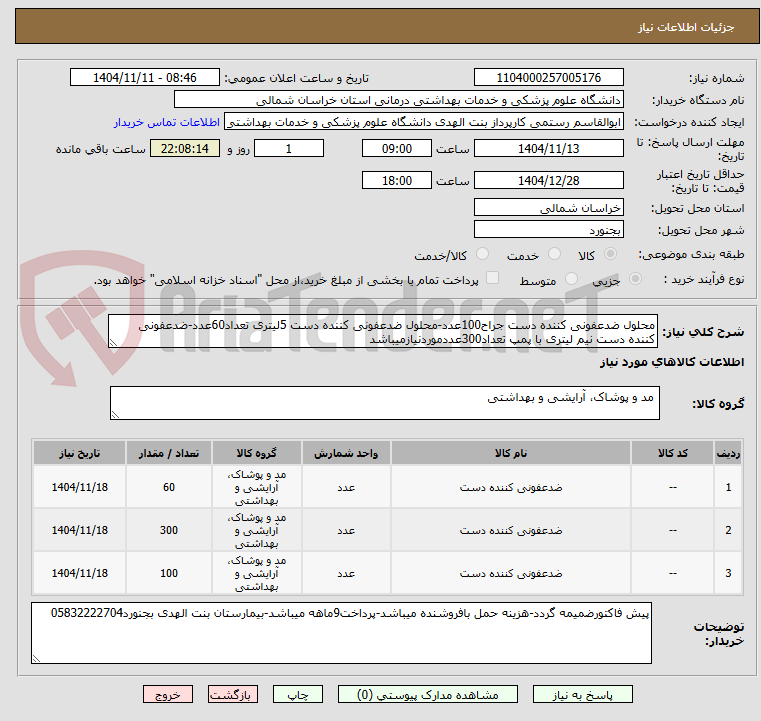This screenshot has height=721, width=761.
Task: Click the نام کالا column header
Action: pos(511,453)
